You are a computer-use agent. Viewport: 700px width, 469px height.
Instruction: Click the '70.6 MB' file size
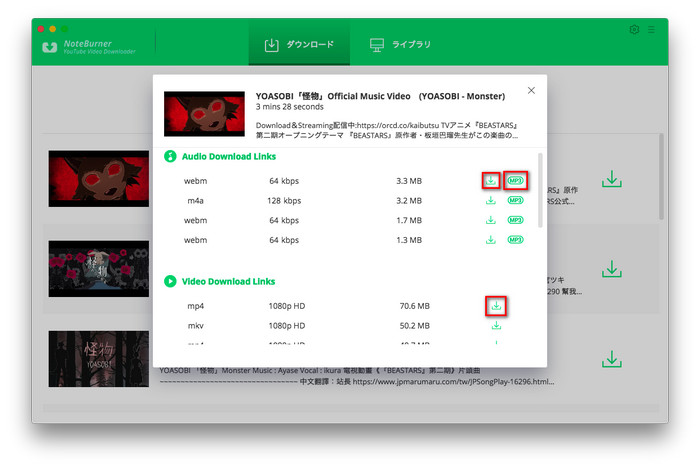point(414,306)
